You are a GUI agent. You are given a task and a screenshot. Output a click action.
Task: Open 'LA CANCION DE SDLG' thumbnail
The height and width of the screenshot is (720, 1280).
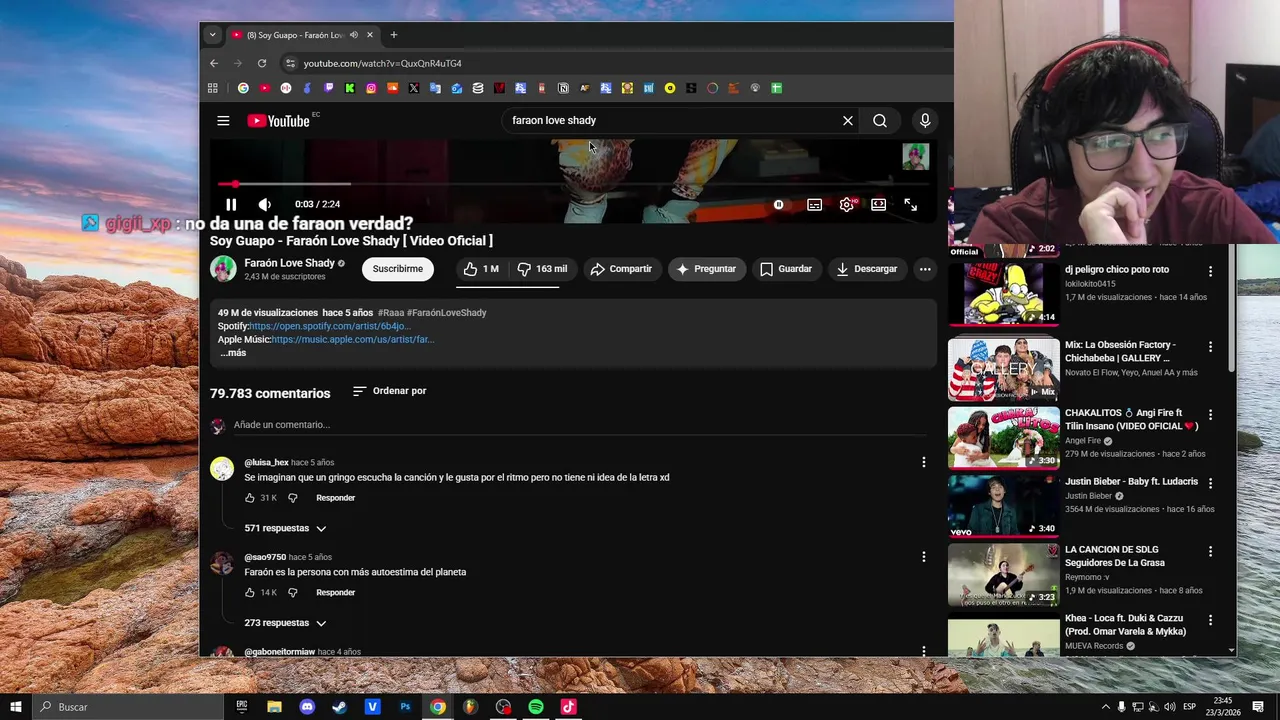[x=1004, y=575]
